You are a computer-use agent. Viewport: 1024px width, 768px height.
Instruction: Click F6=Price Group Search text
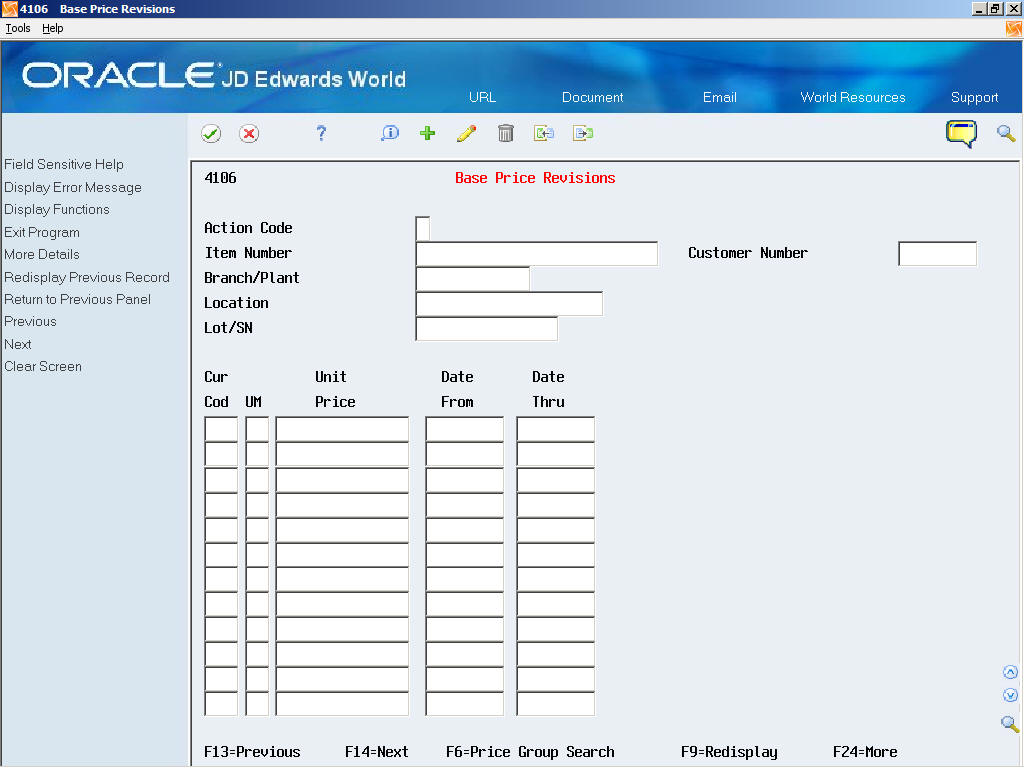[530, 752]
